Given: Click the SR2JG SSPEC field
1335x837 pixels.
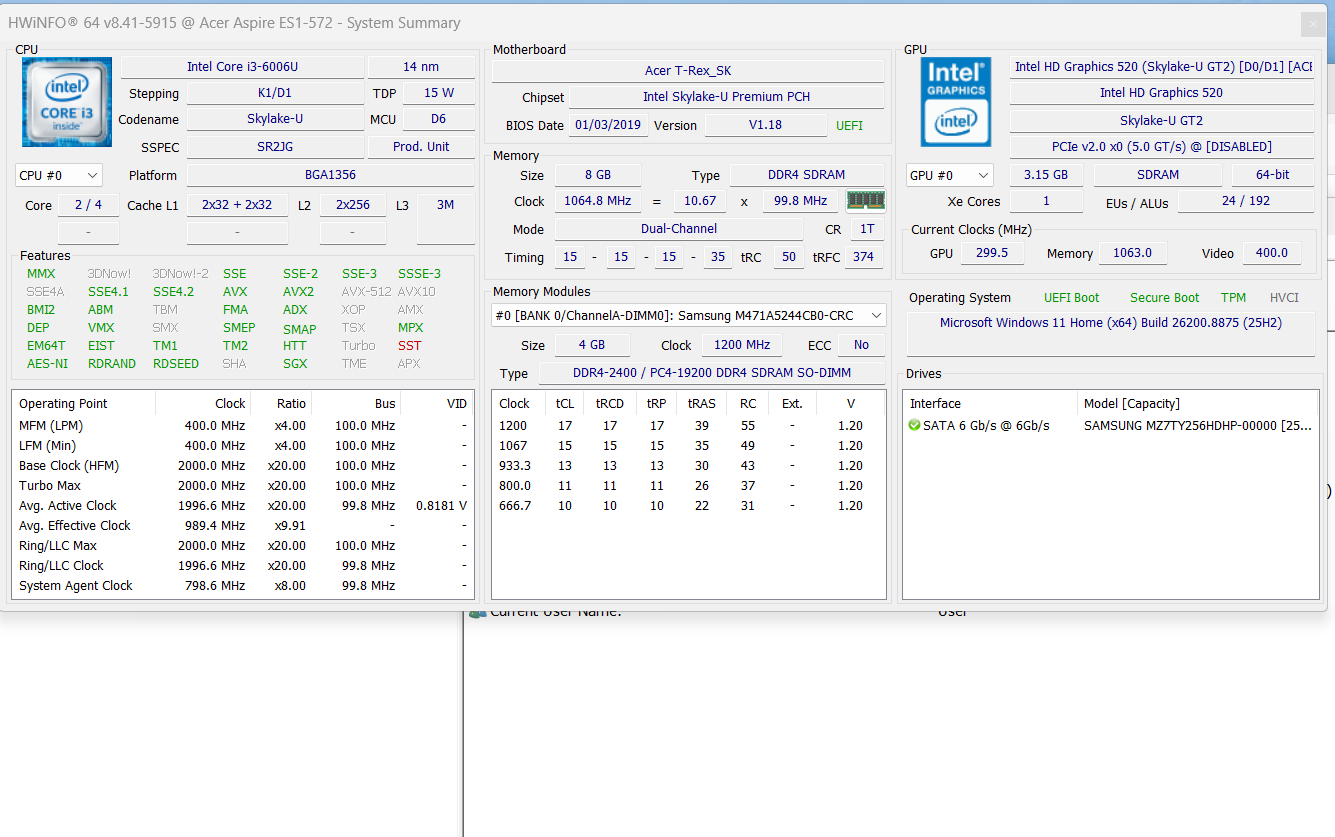Looking at the screenshot, I should (x=275, y=146).
